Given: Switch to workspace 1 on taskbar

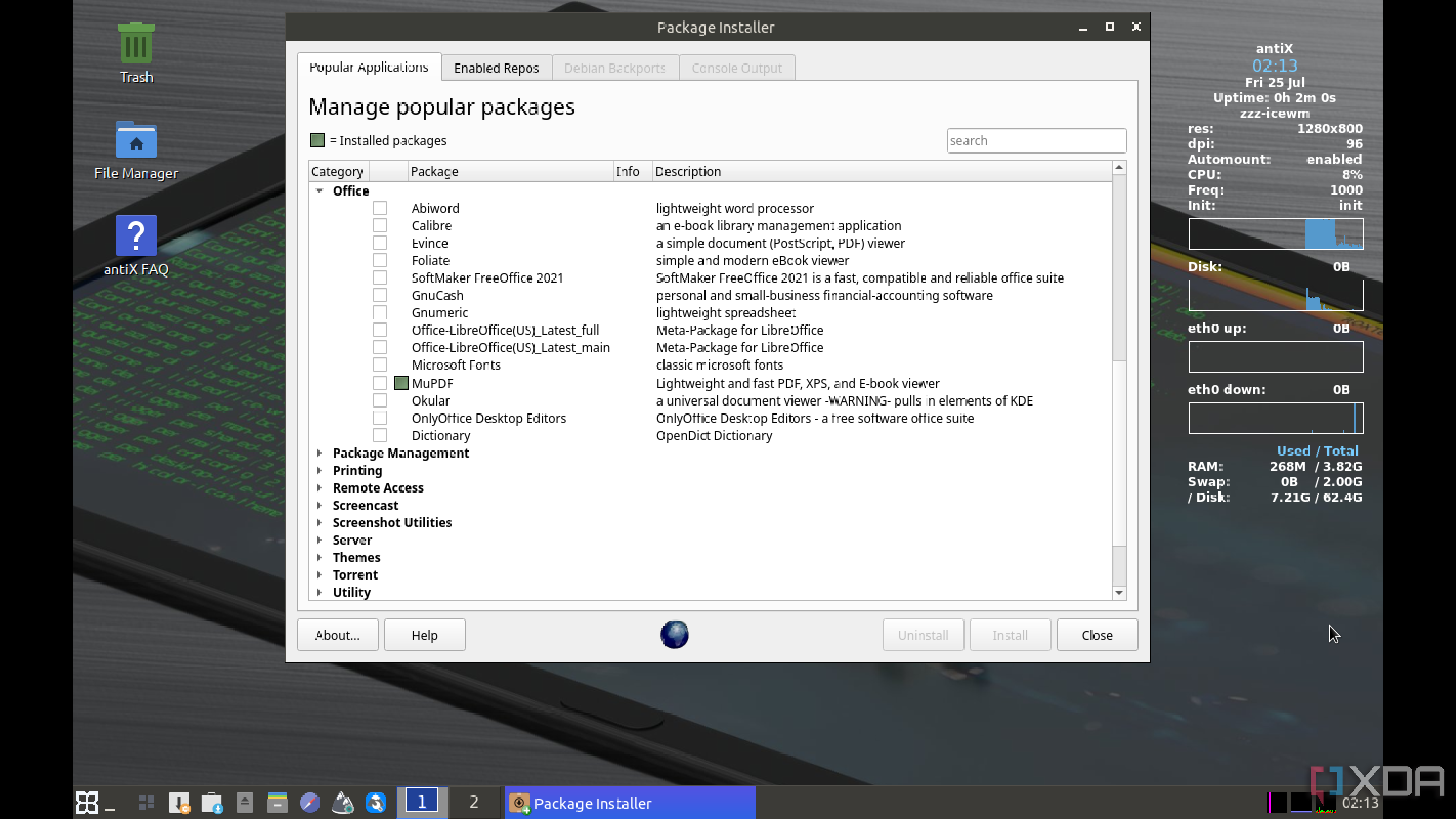Looking at the screenshot, I should 422,802.
